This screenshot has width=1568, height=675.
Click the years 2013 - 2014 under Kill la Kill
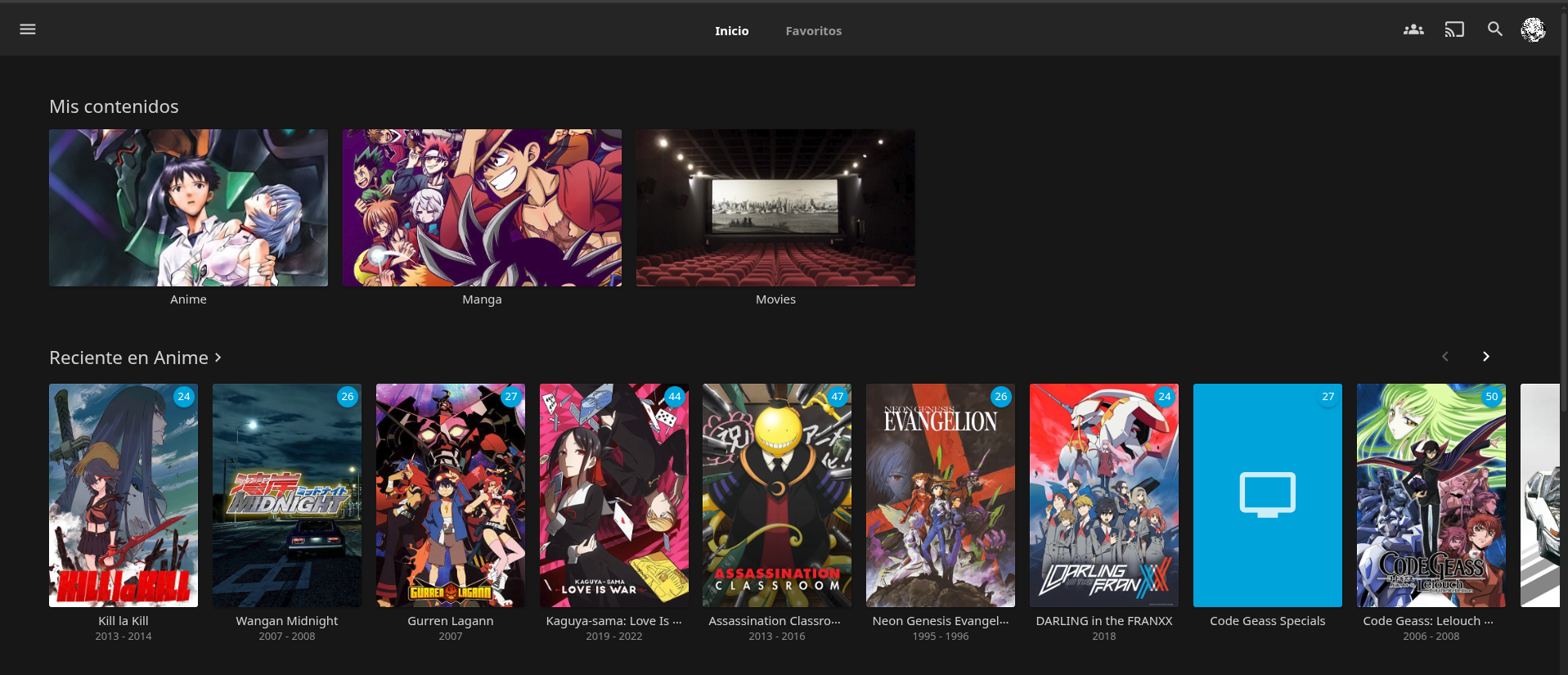[124, 637]
